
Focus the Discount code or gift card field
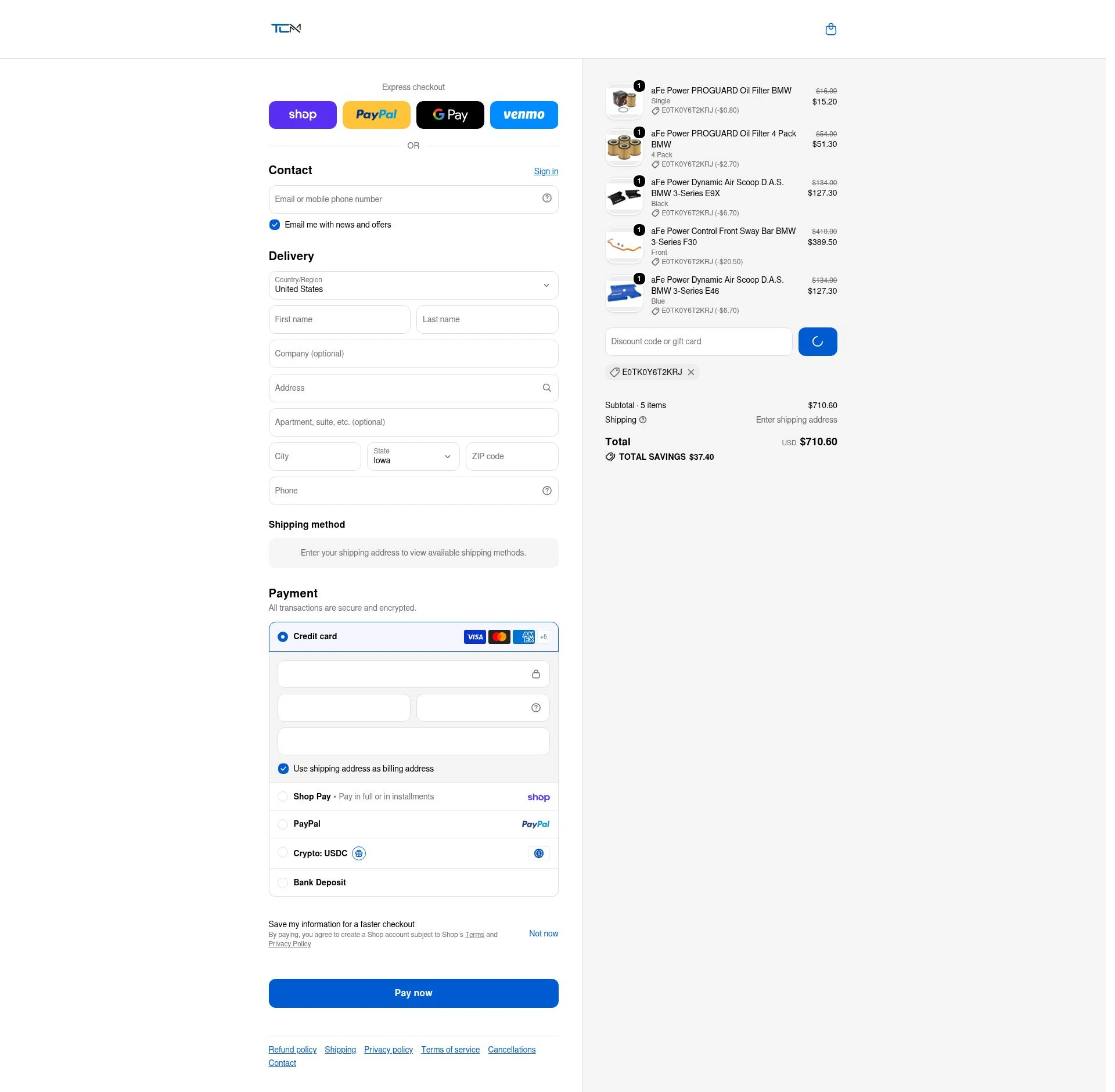pos(699,342)
